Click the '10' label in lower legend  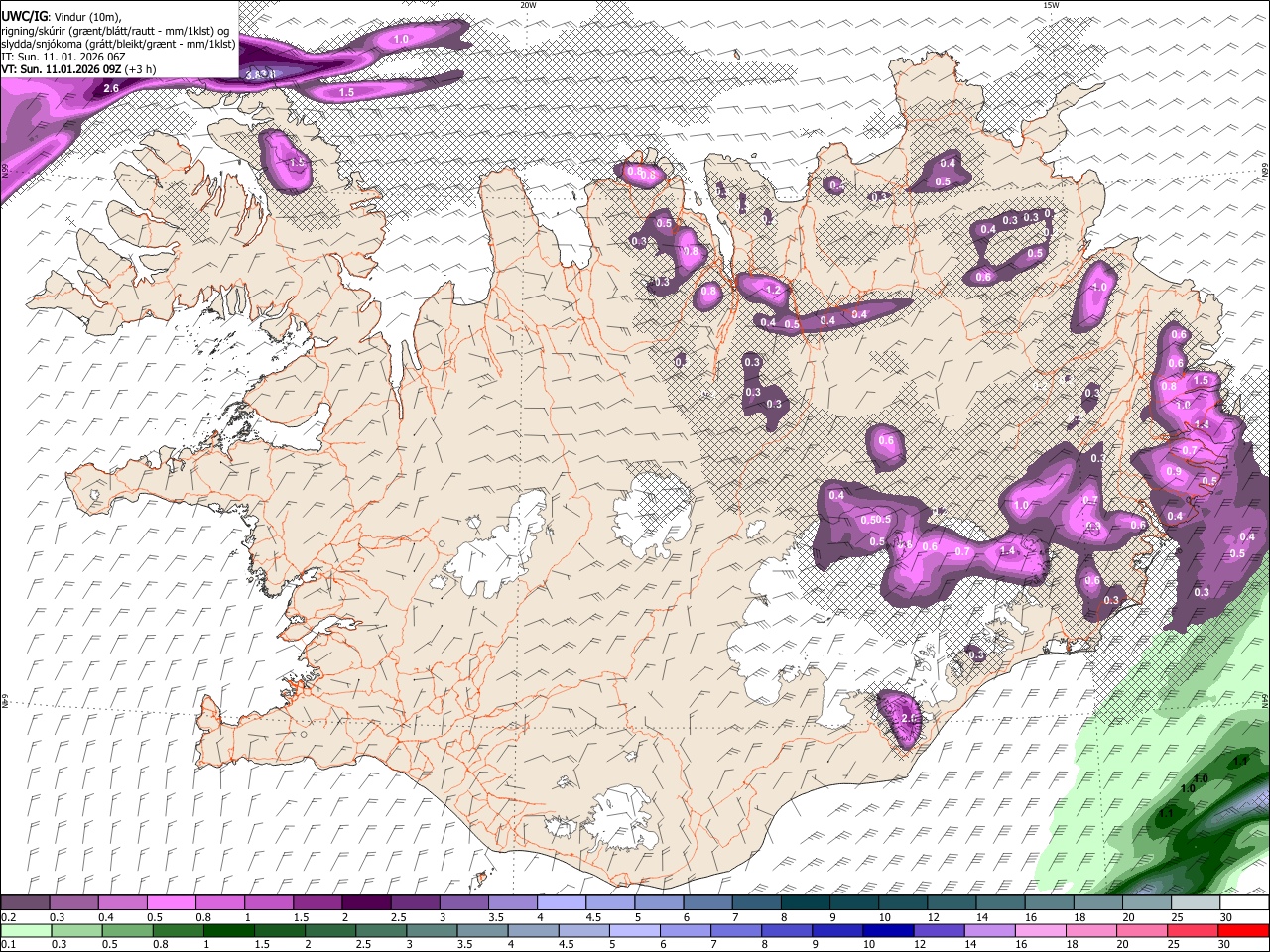coord(869,943)
